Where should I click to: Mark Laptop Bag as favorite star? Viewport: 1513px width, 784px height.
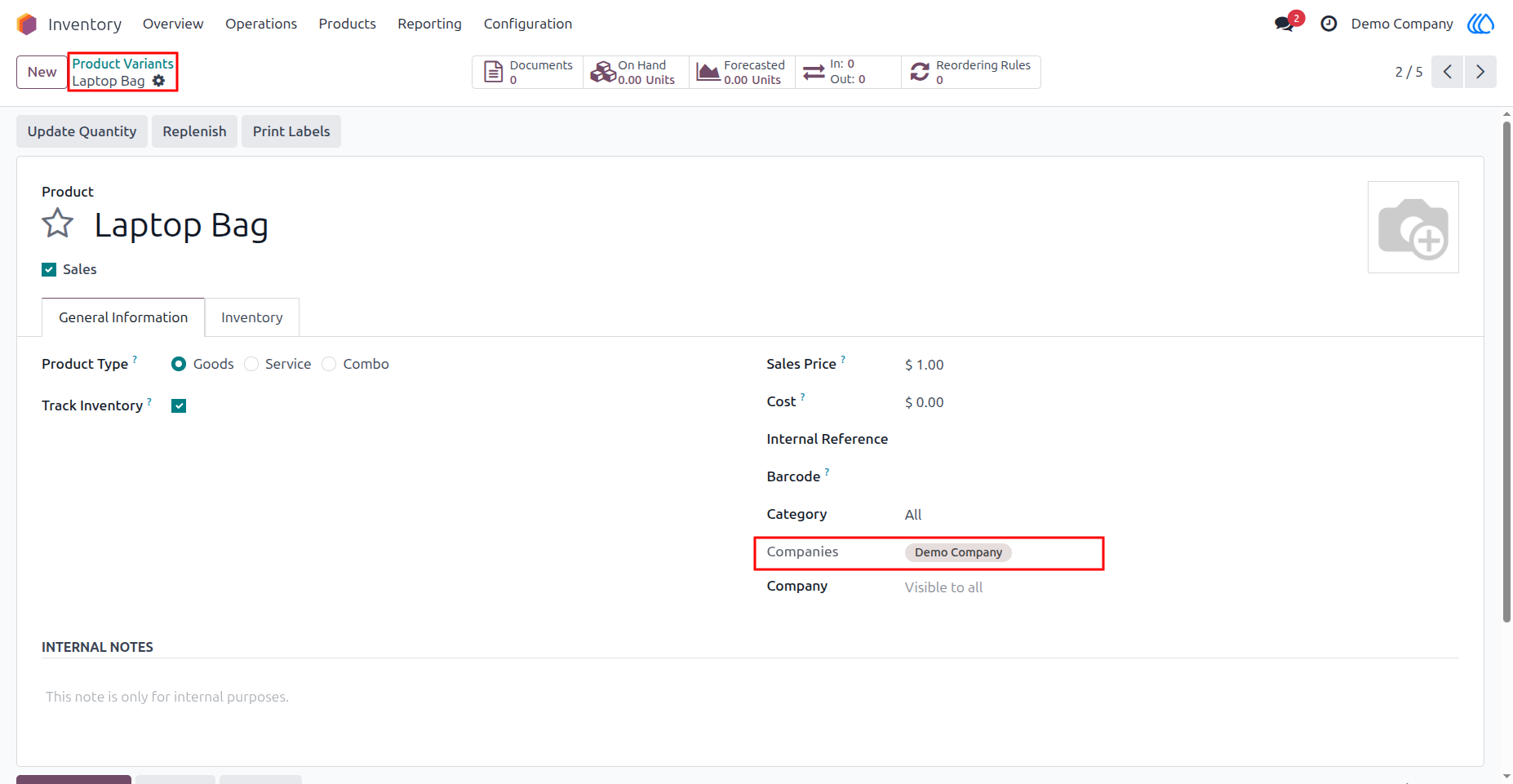coord(58,224)
